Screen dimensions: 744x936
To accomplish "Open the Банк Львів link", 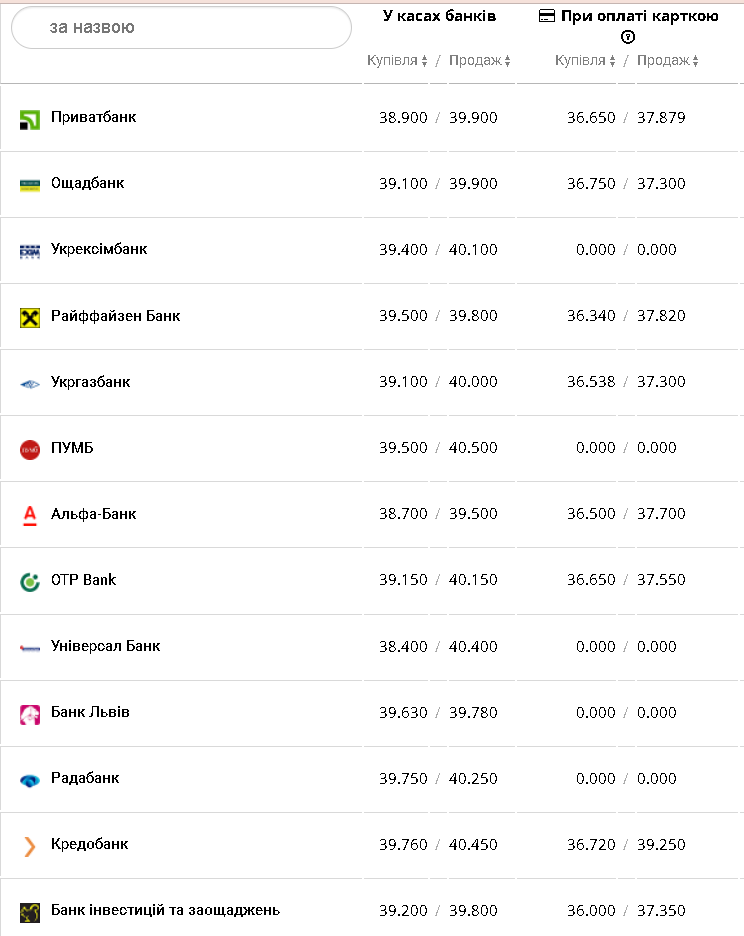I will 90,712.
